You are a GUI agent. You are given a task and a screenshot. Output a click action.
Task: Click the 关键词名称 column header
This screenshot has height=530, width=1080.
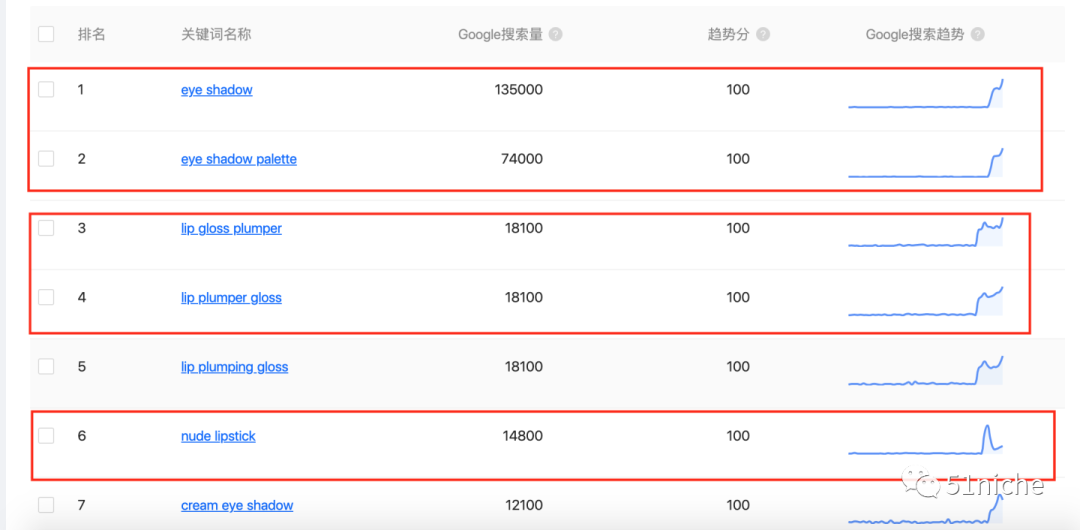coord(216,34)
